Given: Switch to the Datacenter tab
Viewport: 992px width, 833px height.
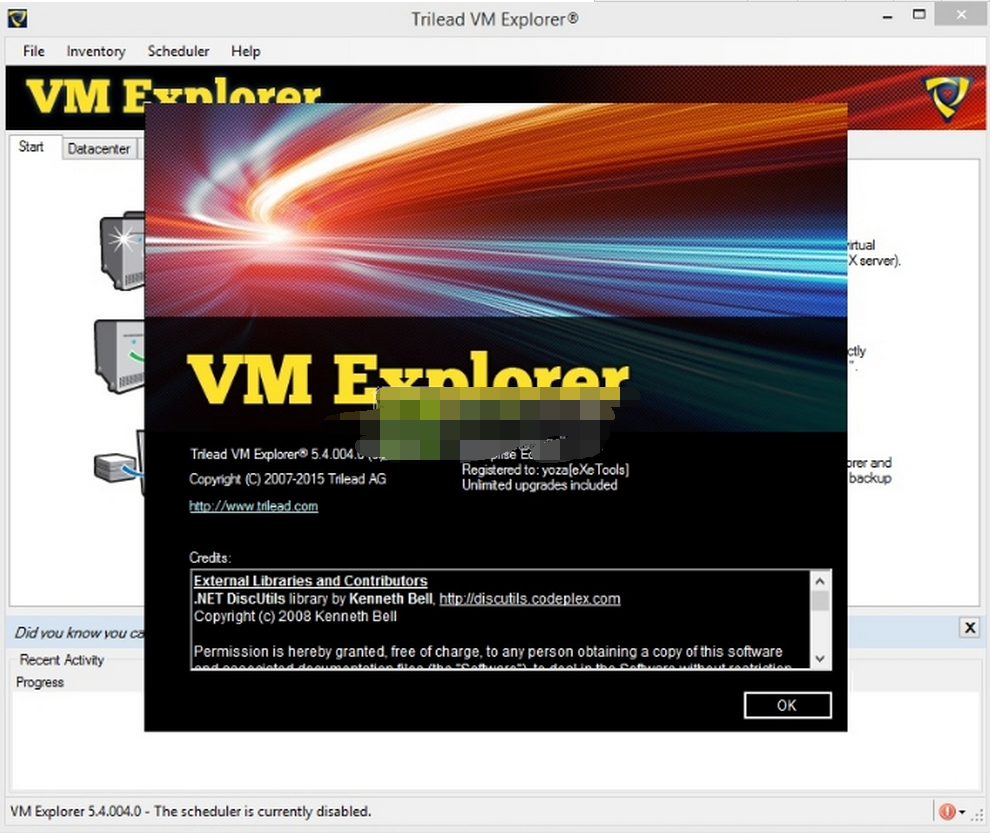Looking at the screenshot, I should (x=99, y=149).
